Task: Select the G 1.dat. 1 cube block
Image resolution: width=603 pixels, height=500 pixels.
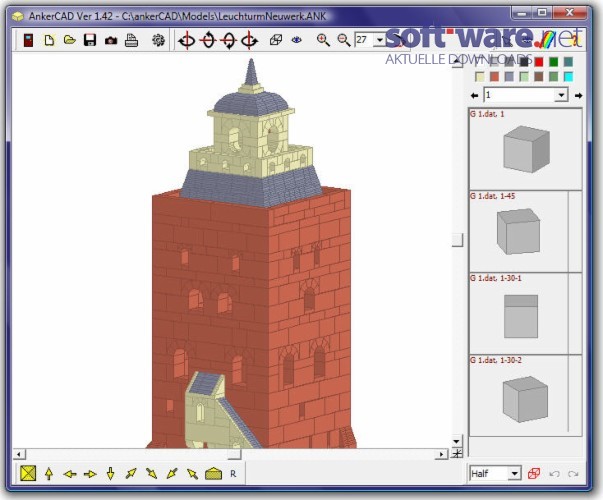Action: click(525, 149)
